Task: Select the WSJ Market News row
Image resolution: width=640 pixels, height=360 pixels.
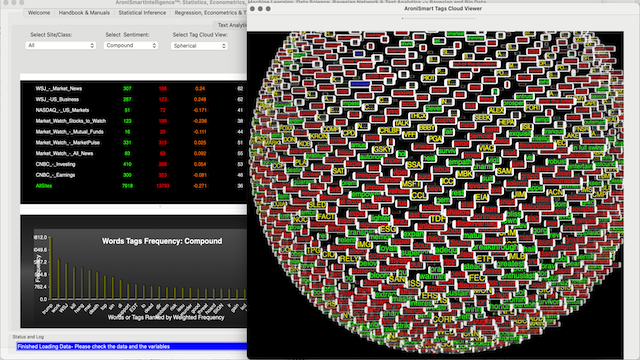Action: click(x=134, y=89)
